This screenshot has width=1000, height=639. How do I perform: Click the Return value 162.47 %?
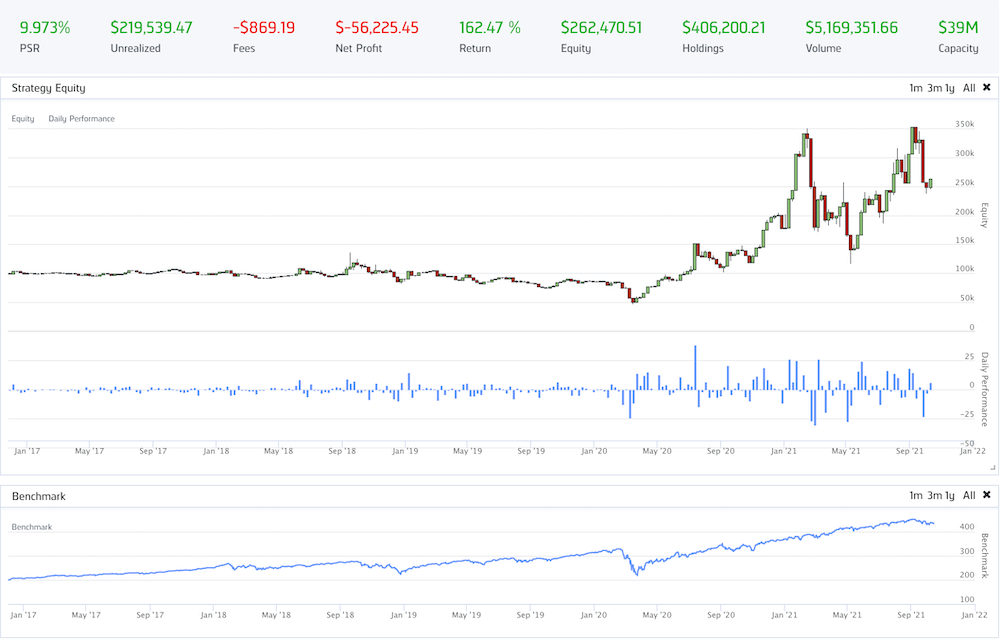[x=489, y=28]
